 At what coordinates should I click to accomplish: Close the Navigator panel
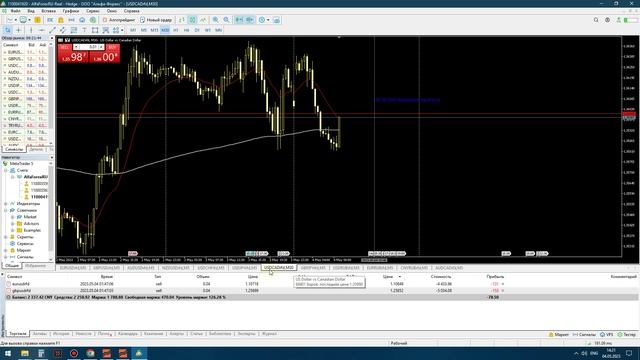(51, 158)
